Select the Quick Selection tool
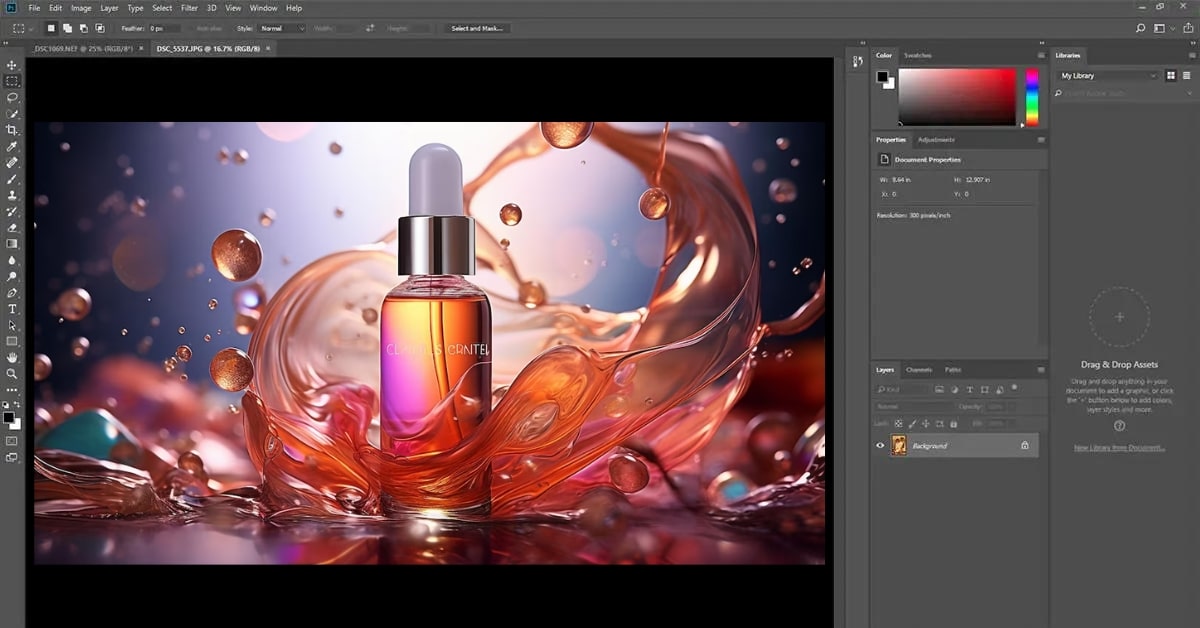 point(12,114)
